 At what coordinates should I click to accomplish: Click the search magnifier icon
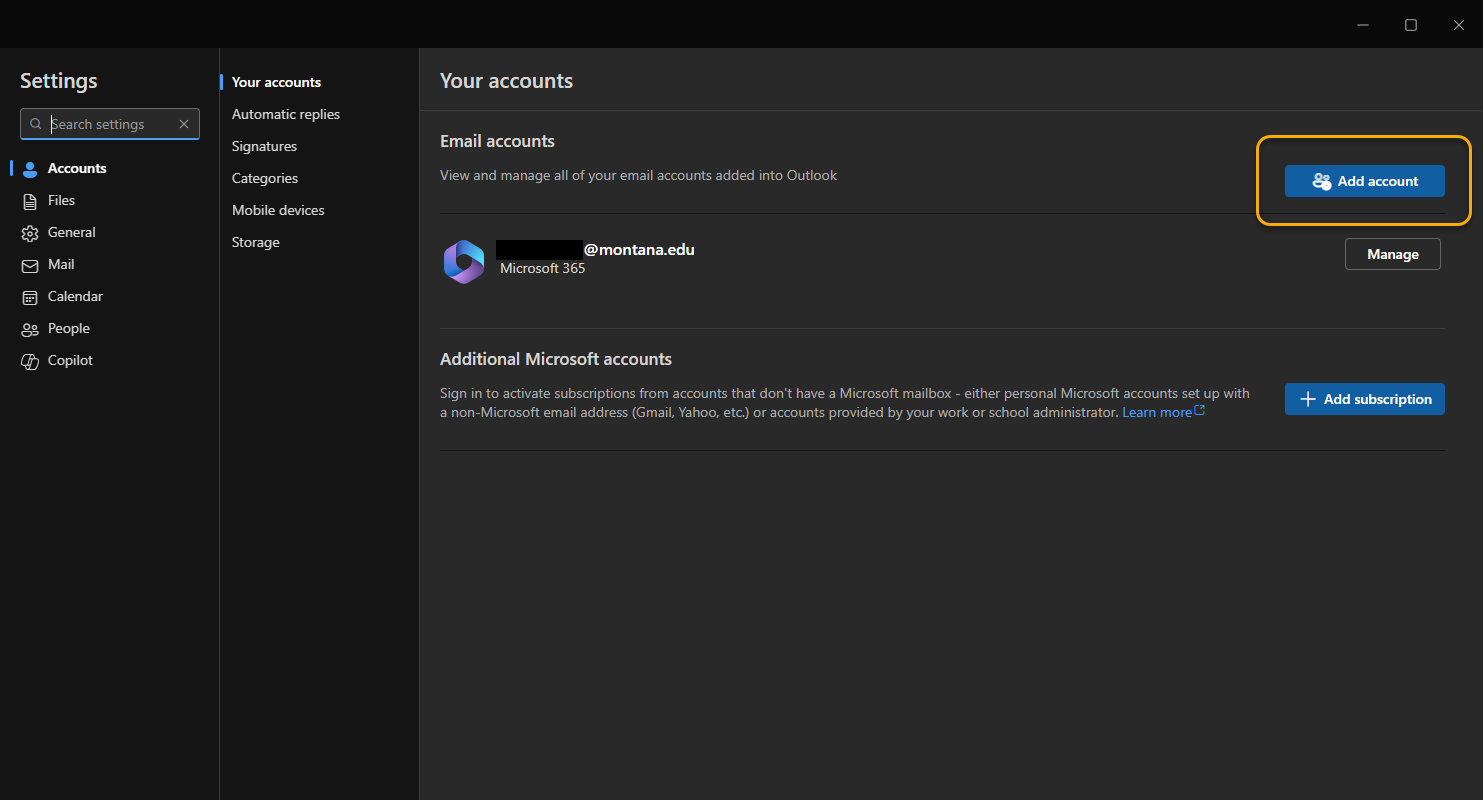pyautogui.click(x=36, y=123)
